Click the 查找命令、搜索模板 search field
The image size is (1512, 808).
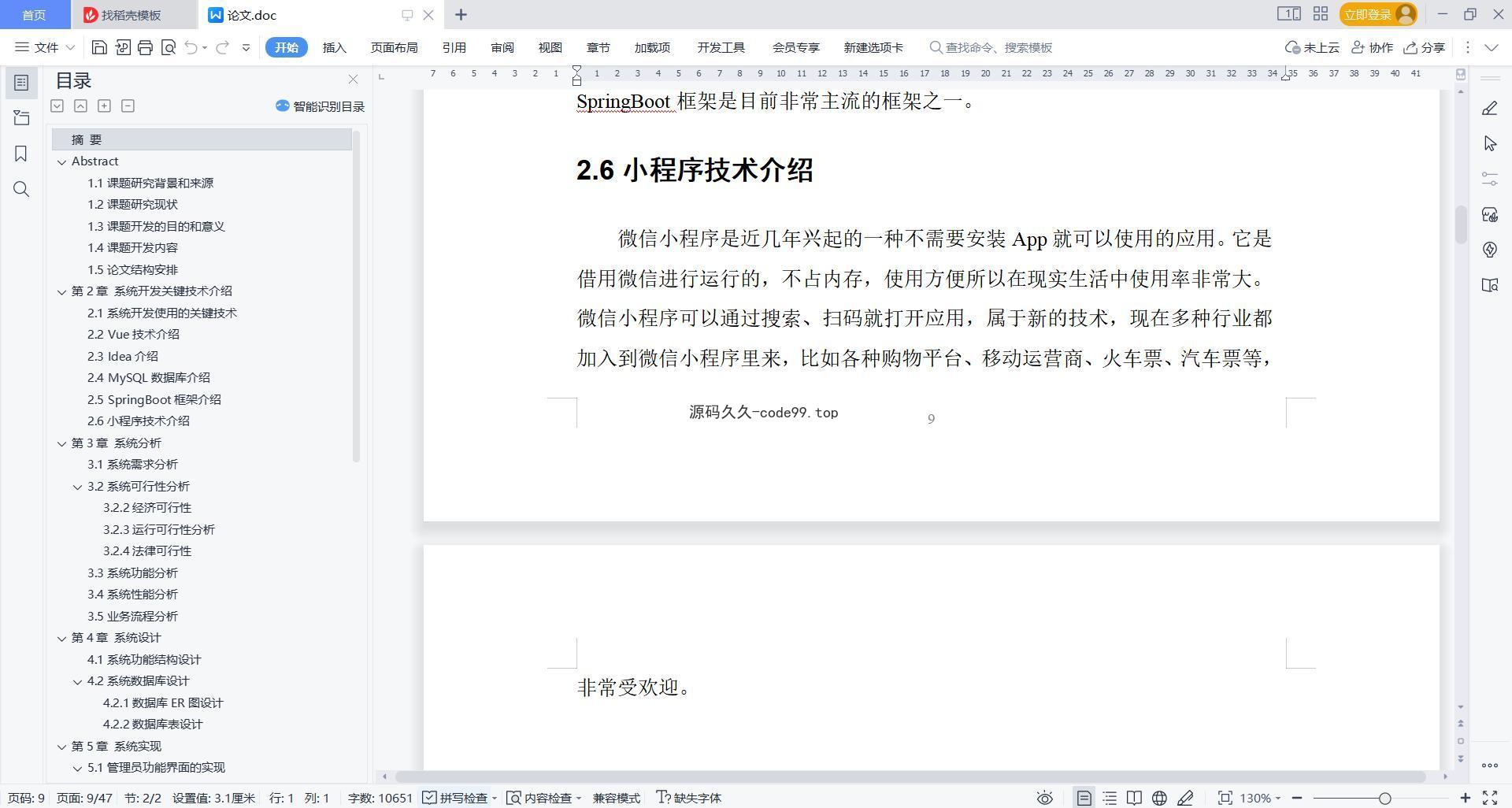pyautogui.click(x=991, y=47)
